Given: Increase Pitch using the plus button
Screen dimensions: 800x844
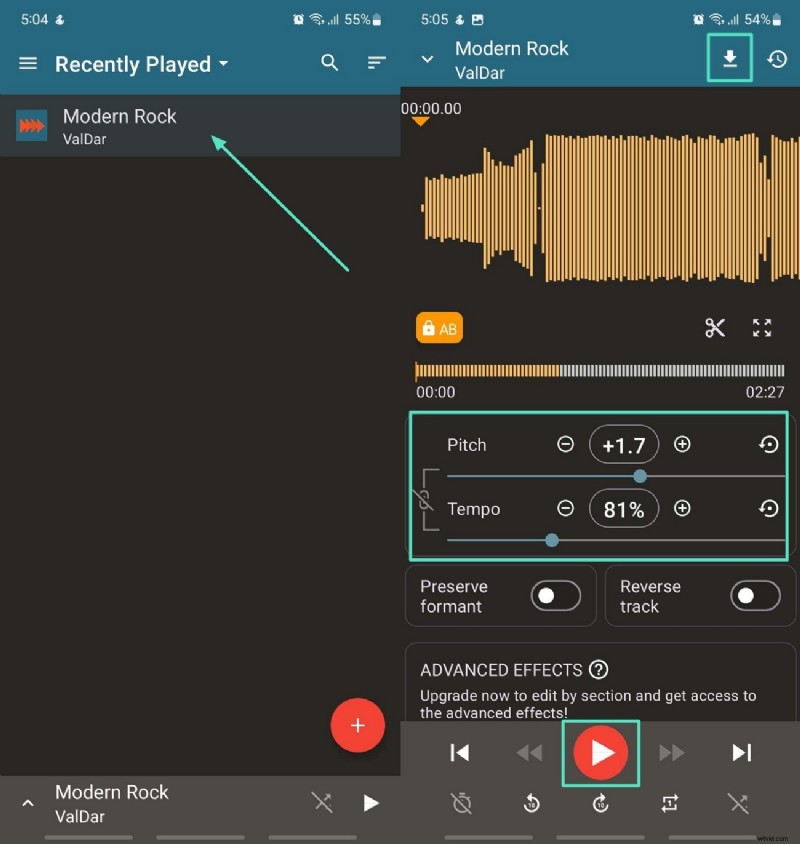Looking at the screenshot, I should click(681, 445).
